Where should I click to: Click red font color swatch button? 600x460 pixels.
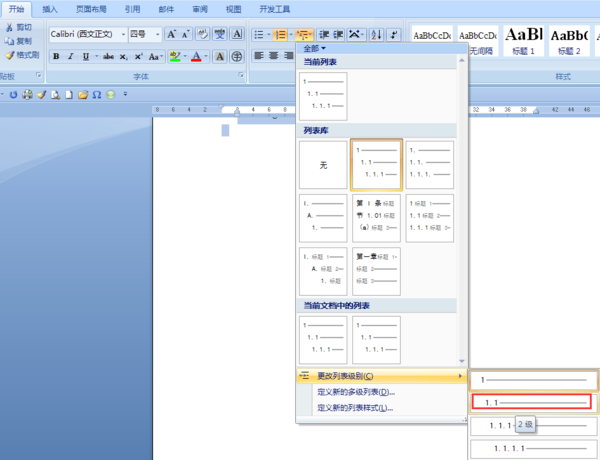pyautogui.click(x=196, y=57)
